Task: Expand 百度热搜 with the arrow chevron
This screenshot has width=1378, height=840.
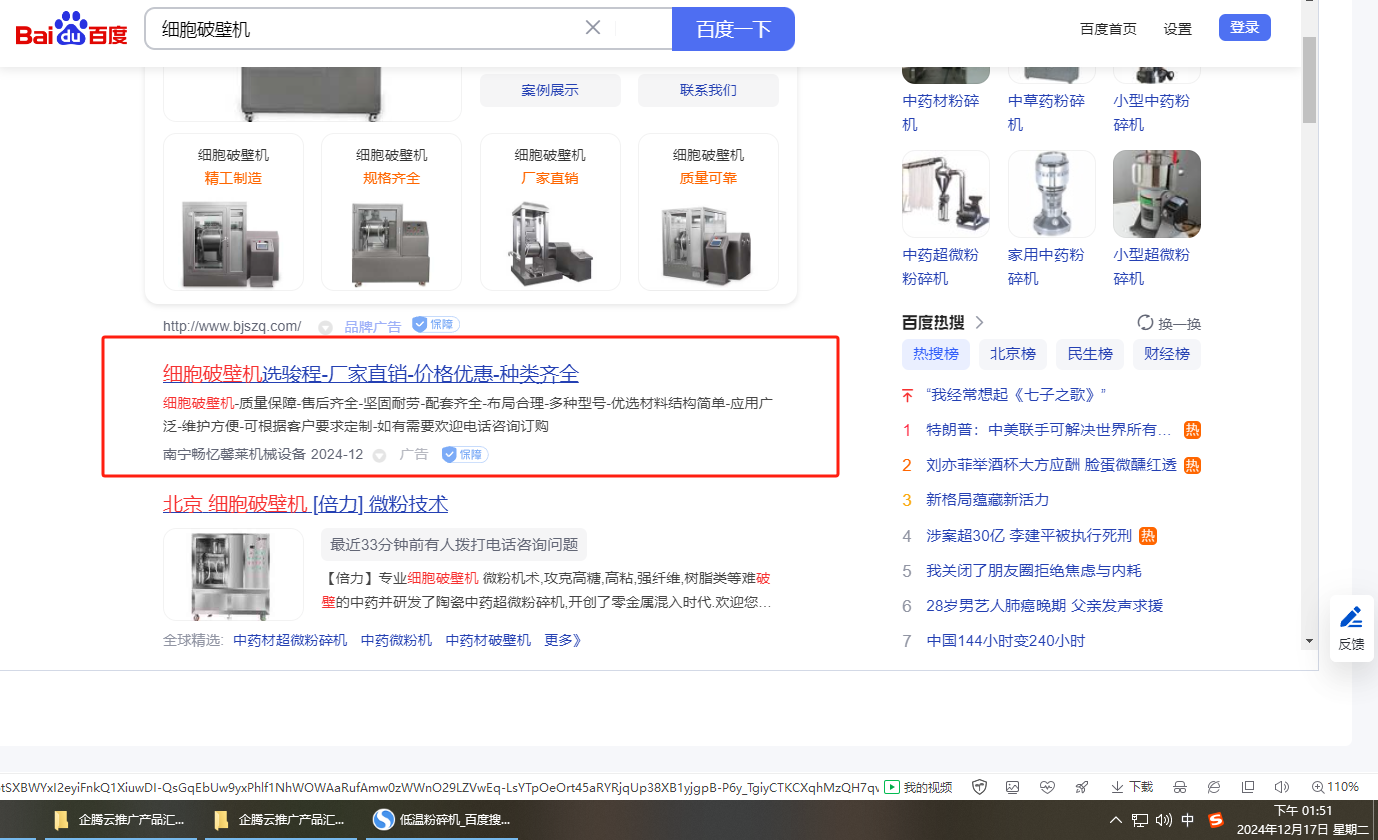Action: pos(980,322)
